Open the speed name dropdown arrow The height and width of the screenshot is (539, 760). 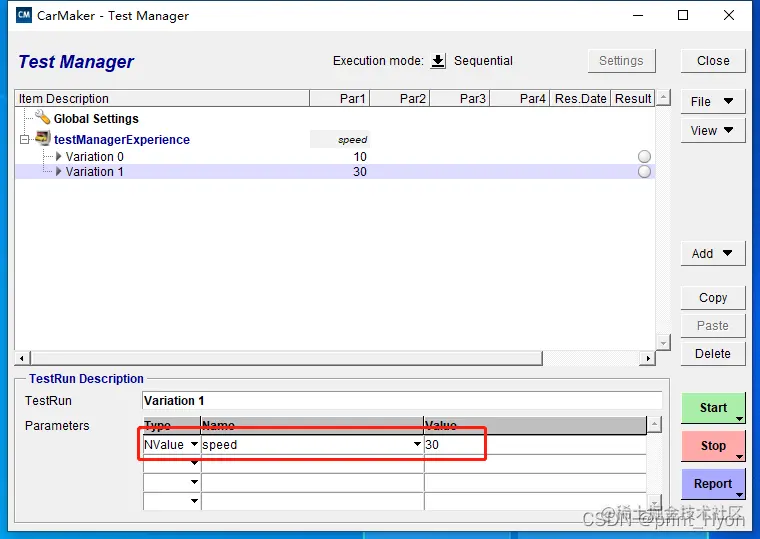(x=417, y=444)
